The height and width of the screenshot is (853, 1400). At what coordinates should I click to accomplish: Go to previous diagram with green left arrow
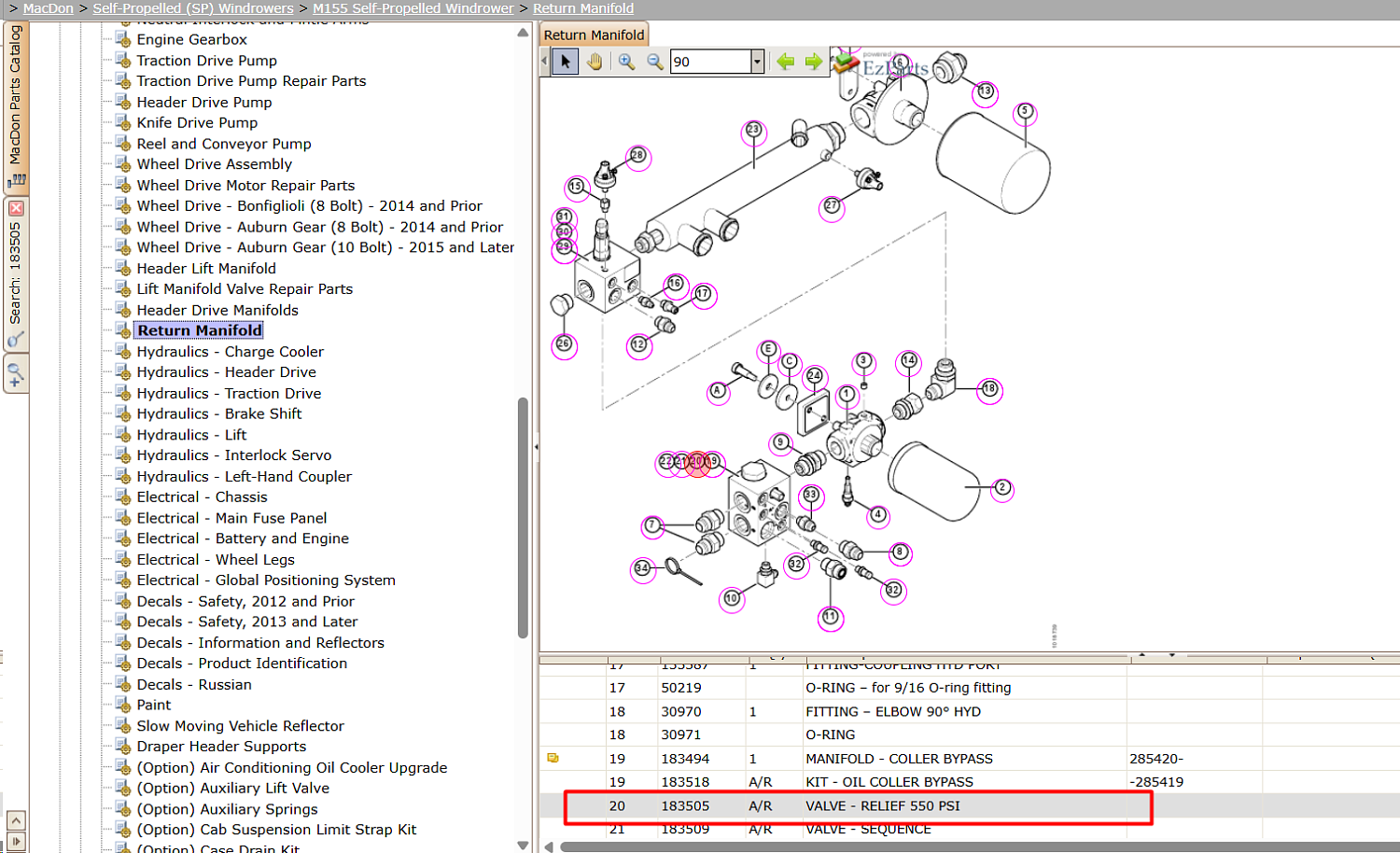786,62
